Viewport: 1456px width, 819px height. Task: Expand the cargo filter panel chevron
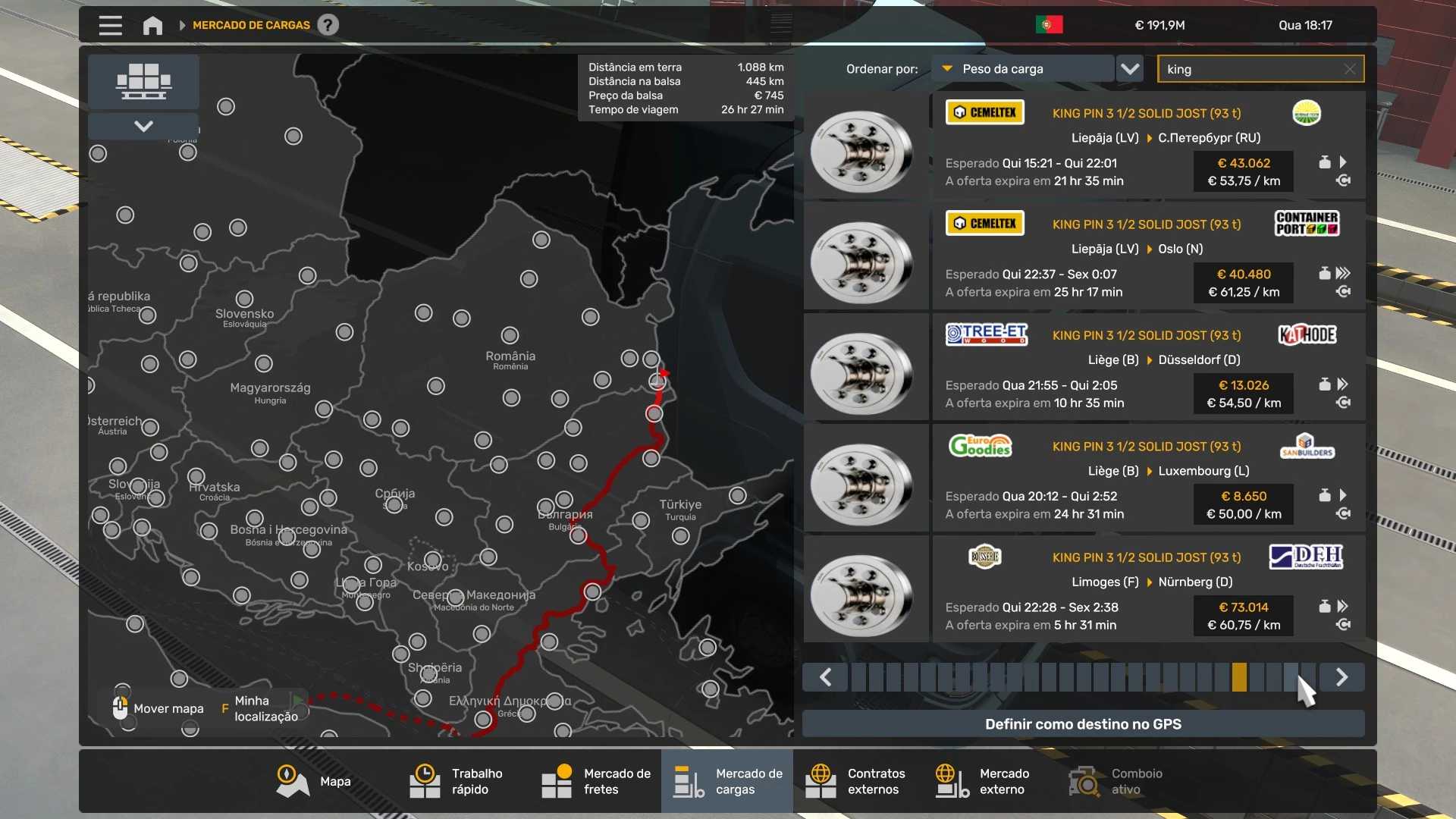click(x=143, y=126)
